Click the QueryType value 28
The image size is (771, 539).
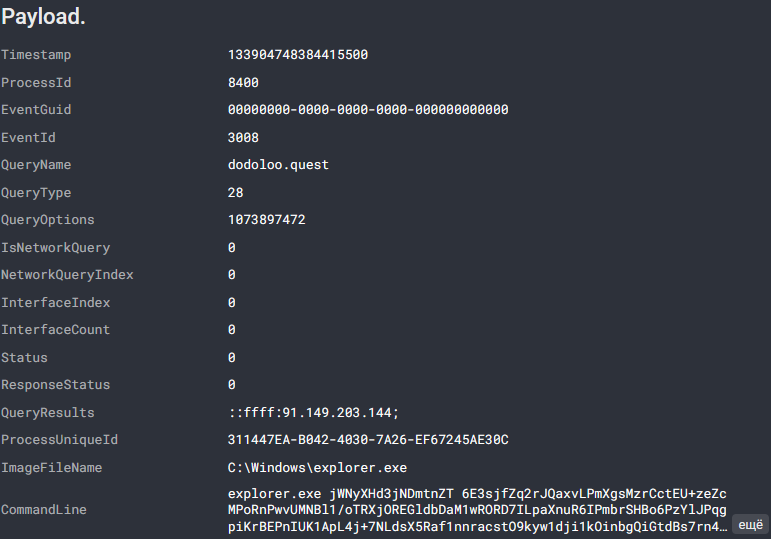point(236,193)
